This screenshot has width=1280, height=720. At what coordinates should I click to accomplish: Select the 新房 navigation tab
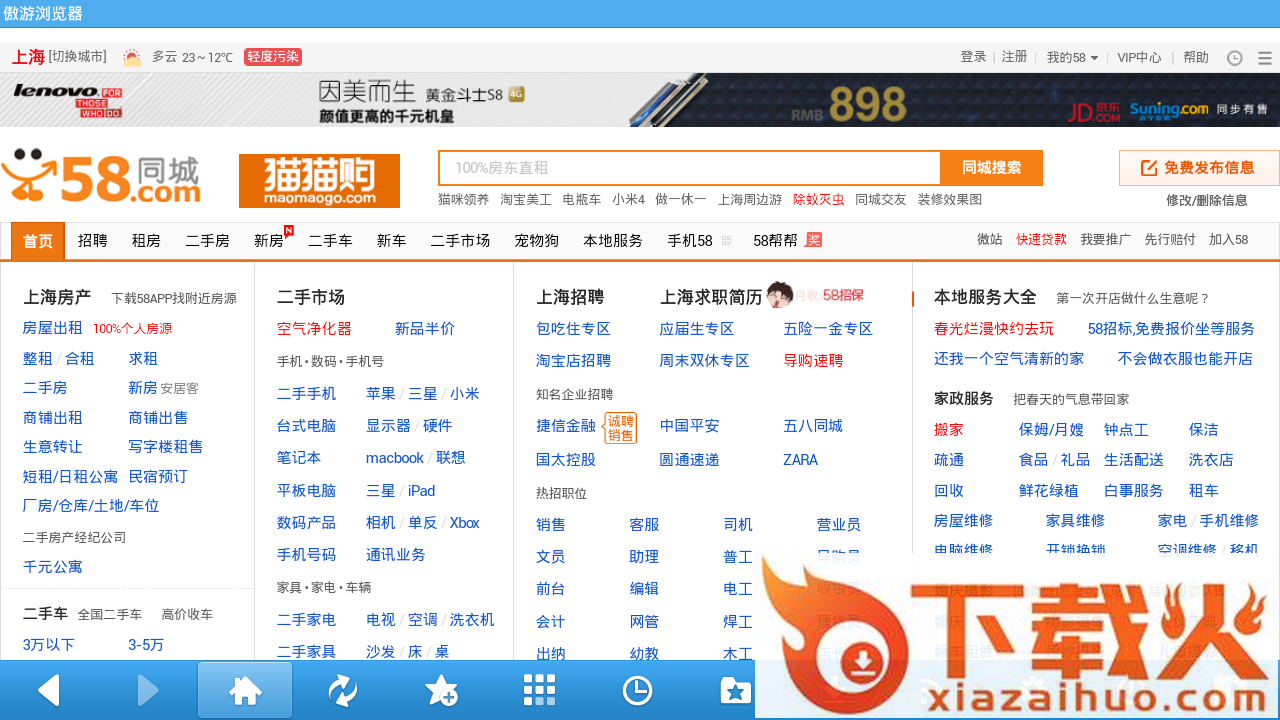(269, 241)
